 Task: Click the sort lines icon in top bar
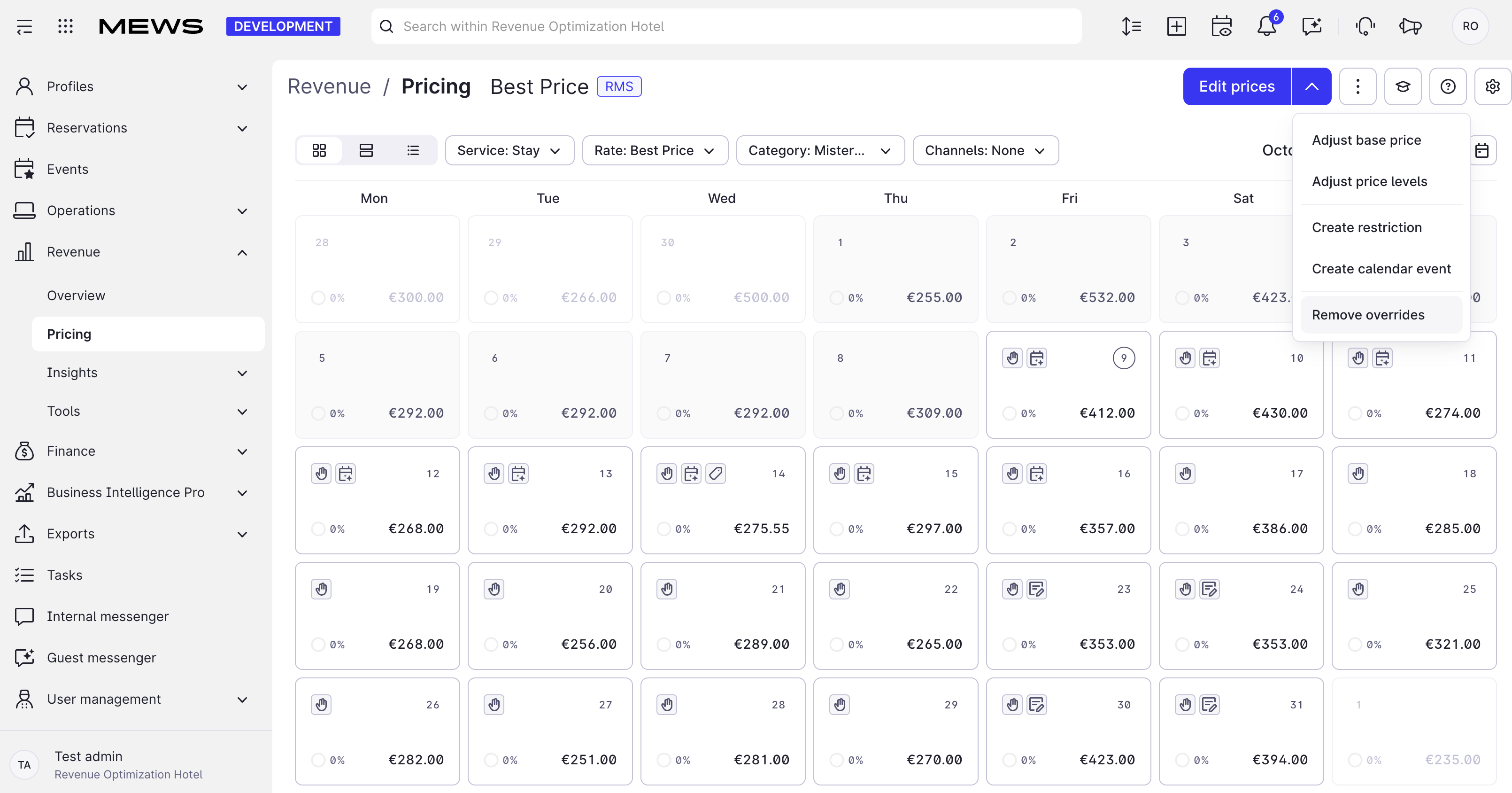(1131, 26)
